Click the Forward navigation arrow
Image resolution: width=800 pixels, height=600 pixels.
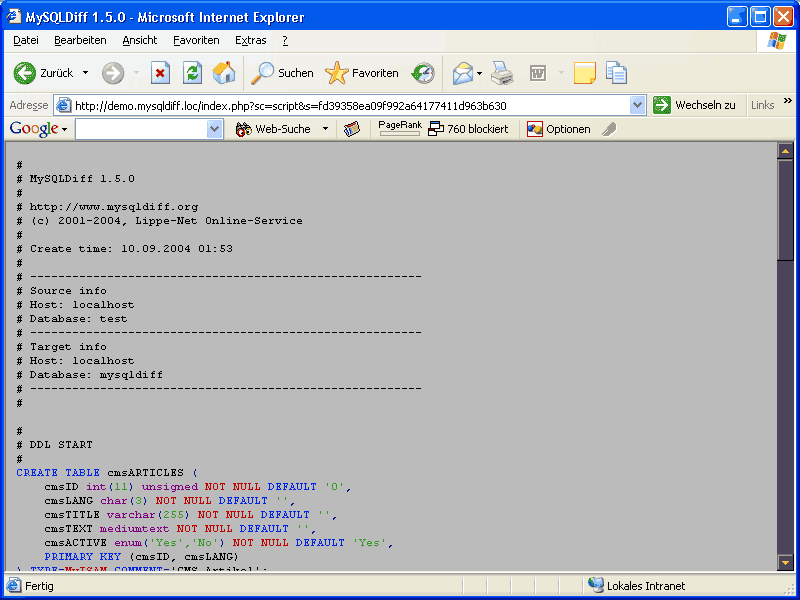(113, 73)
